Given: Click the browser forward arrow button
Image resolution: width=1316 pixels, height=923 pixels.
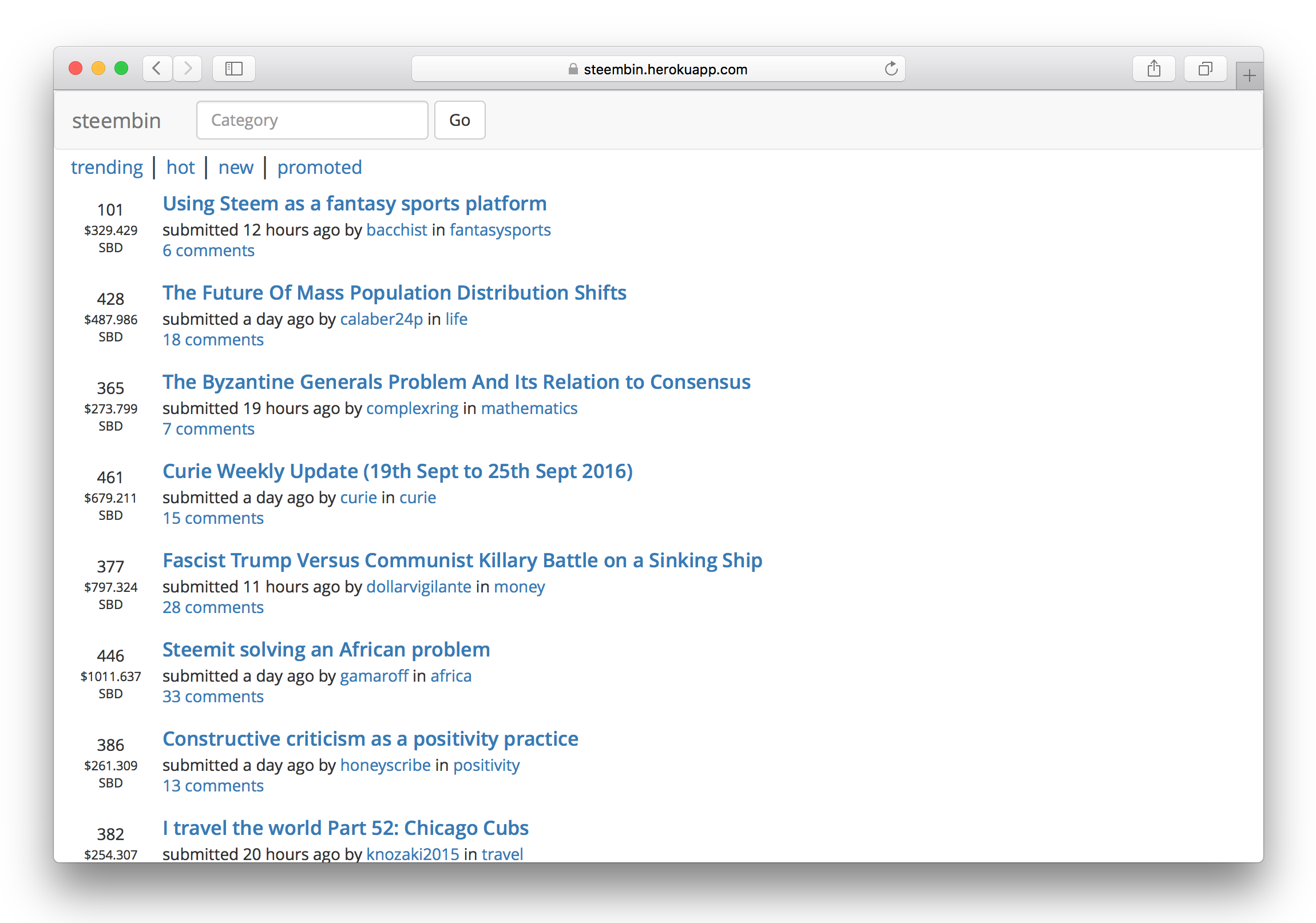Looking at the screenshot, I should click(x=188, y=69).
